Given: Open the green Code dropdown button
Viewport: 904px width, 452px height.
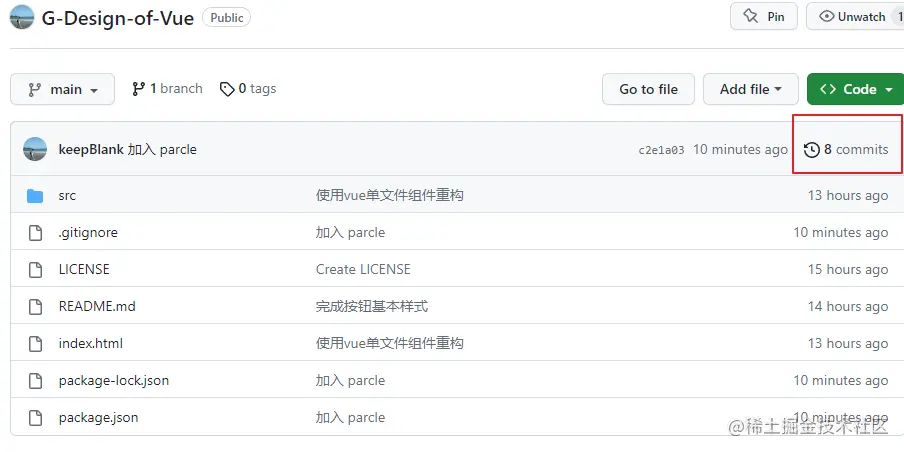Looking at the screenshot, I should pyautogui.click(x=856, y=89).
